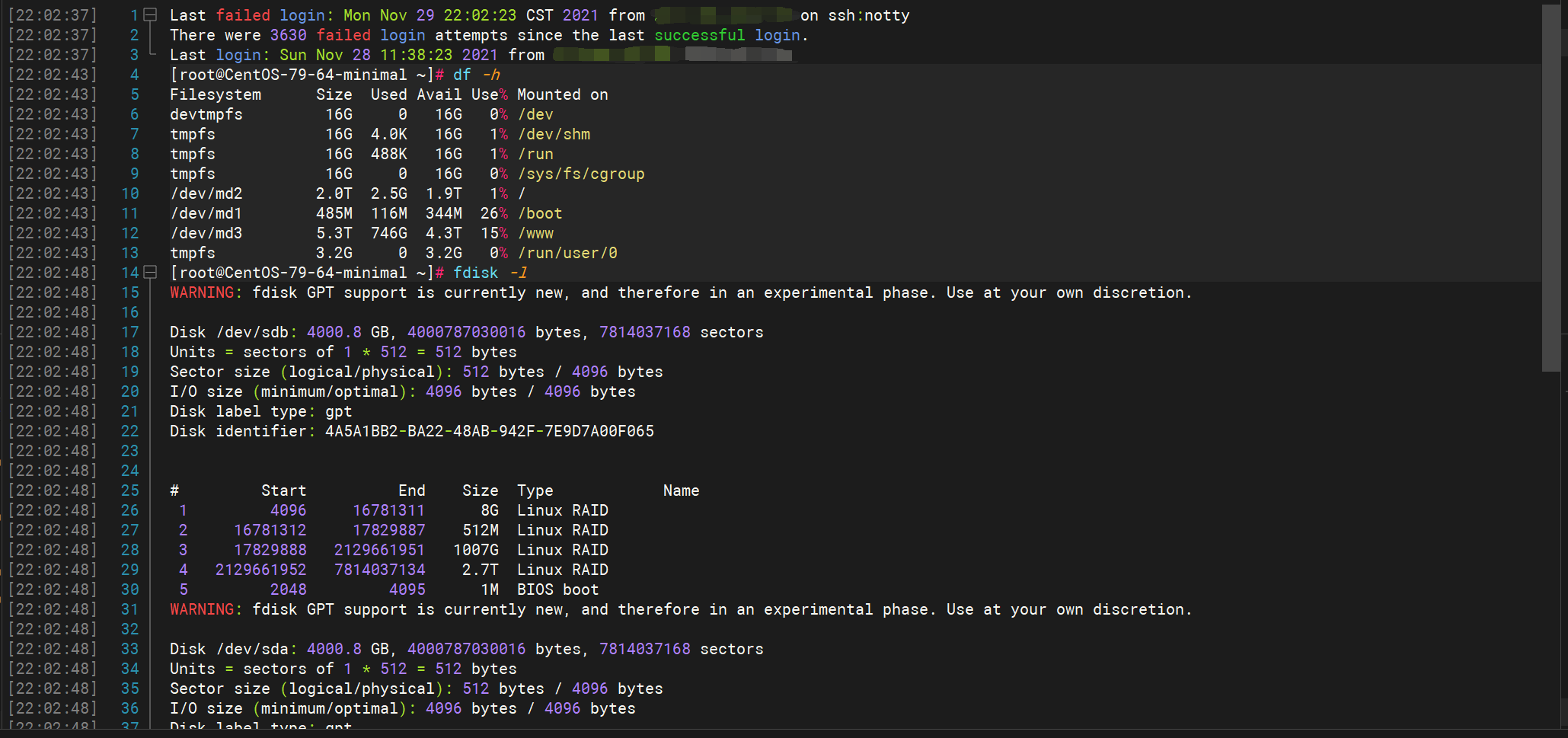1568x738 pixels.
Task: Click the end sector value '7814037134'
Action: click(380, 570)
